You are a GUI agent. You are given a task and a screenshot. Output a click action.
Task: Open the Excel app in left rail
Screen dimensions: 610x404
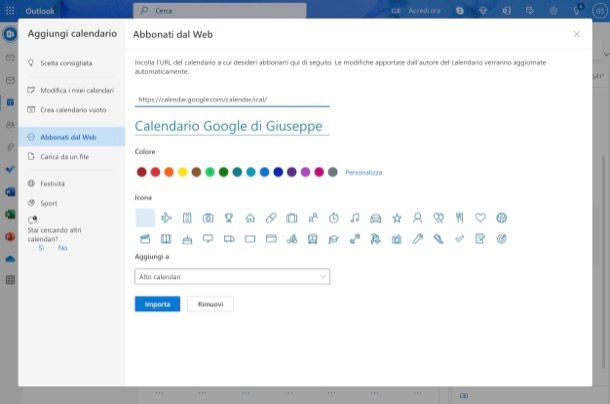(x=10, y=214)
